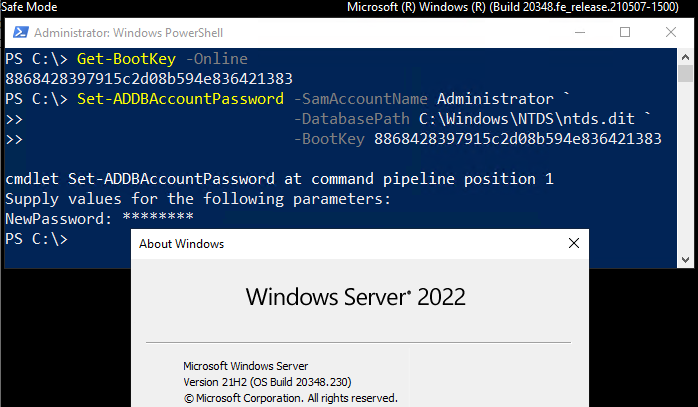This screenshot has width=698, height=407.
Task: Click the PowerShell scrollbar down arrow
Action: click(x=685, y=260)
